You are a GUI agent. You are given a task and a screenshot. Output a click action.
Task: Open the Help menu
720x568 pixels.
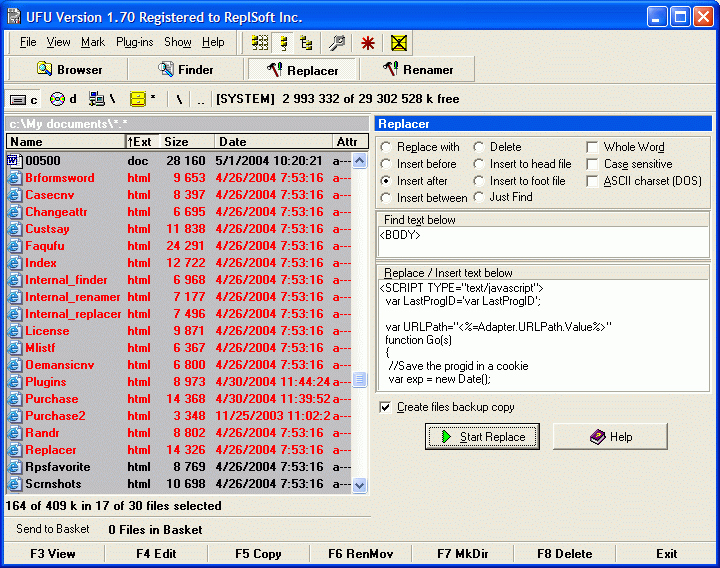pyautogui.click(x=213, y=42)
